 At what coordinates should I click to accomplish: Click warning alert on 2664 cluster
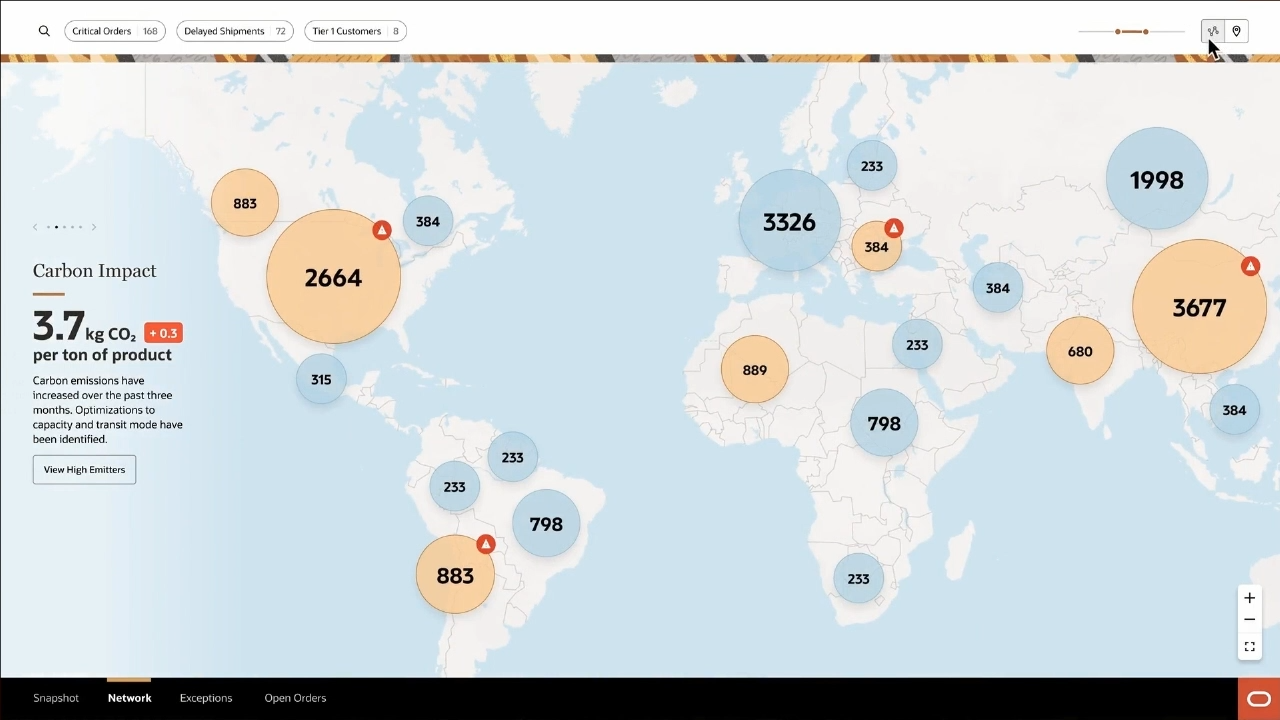381,230
